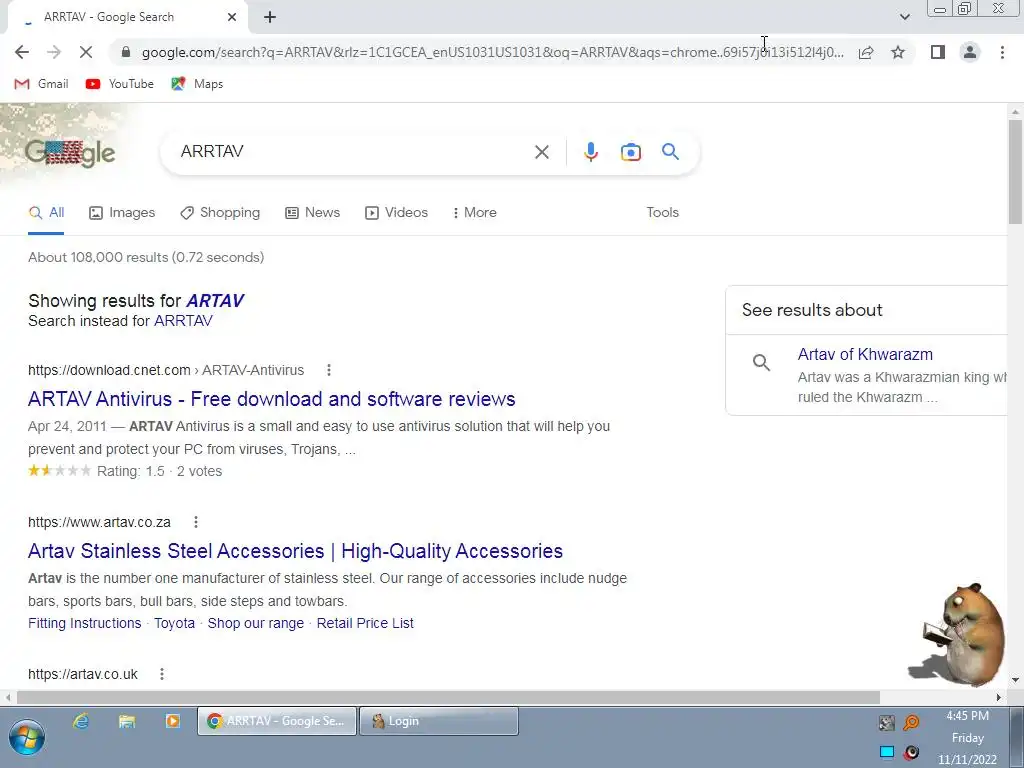Open Artav Stainless Steel Accessories result
Viewport: 1024px width, 768px height.
(x=295, y=551)
